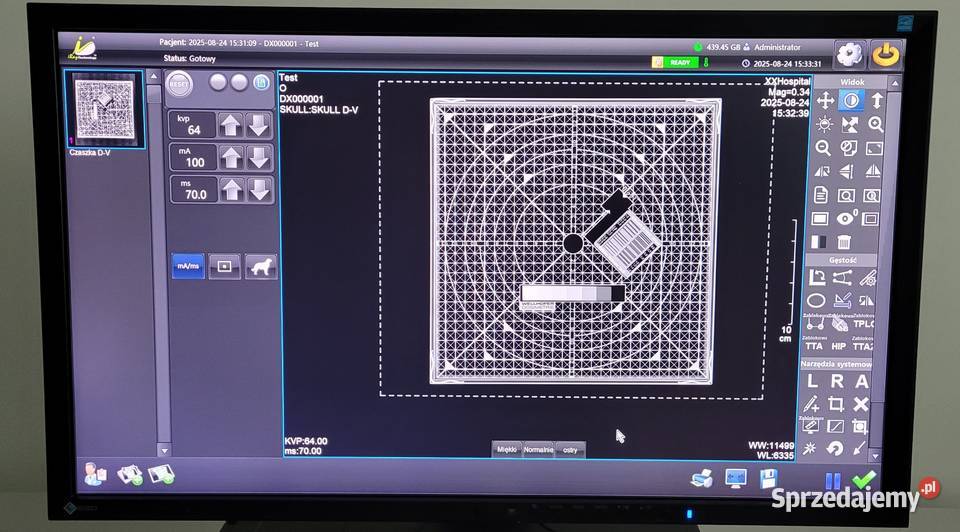960x532 pixels.
Task: Increase mA with the up arrow
Action: pos(231,158)
